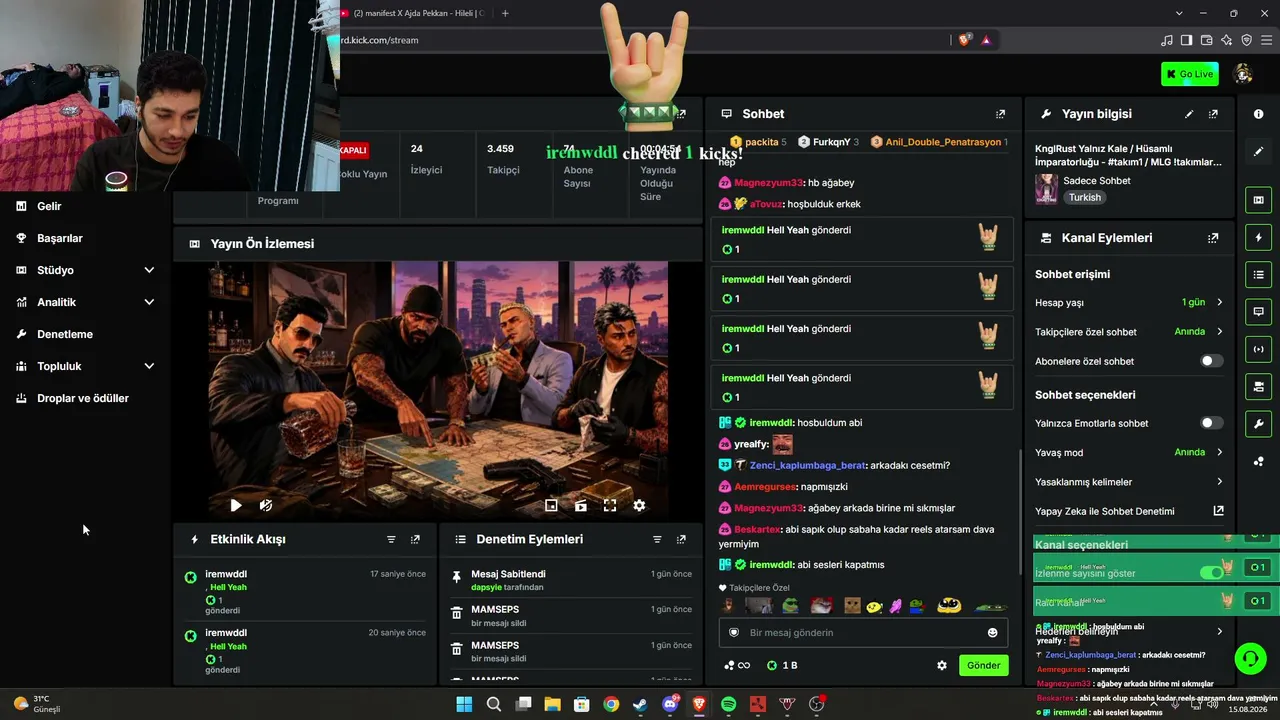Open Spotify from the taskbar
The image size is (1280, 720).
pyautogui.click(x=728, y=704)
